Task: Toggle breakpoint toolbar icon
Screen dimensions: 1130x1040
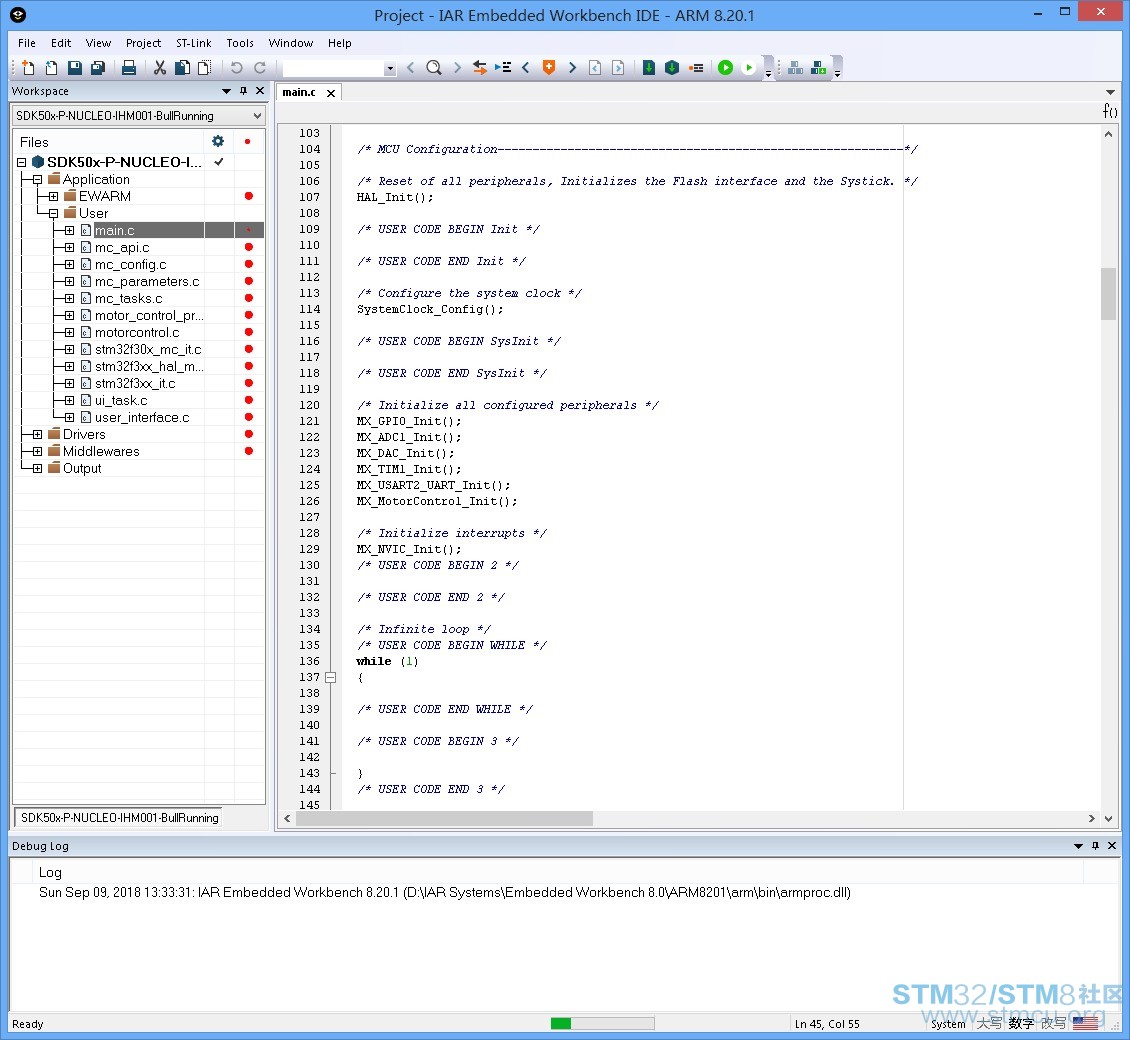Action: pos(696,68)
